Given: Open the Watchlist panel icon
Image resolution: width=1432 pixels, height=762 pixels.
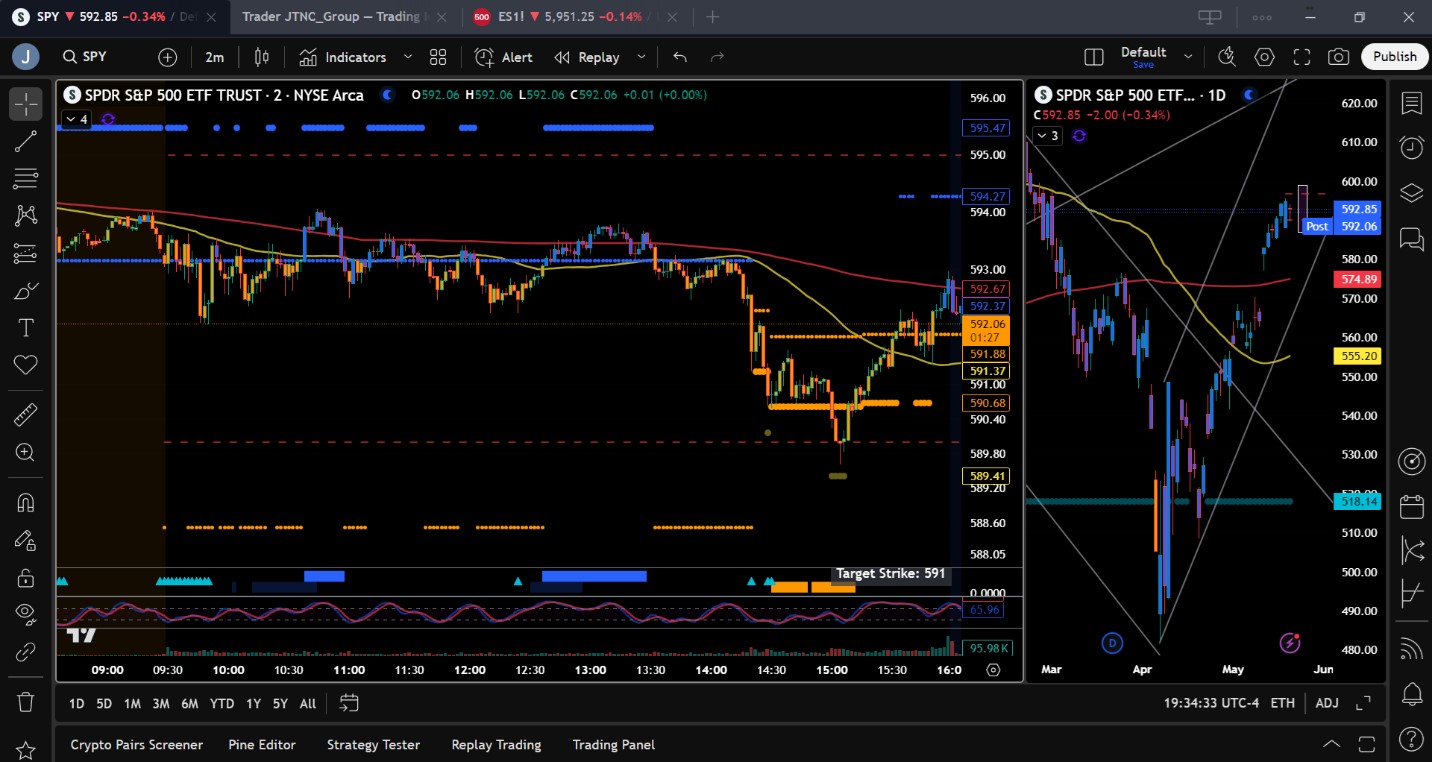Looking at the screenshot, I should click(1411, 103).
